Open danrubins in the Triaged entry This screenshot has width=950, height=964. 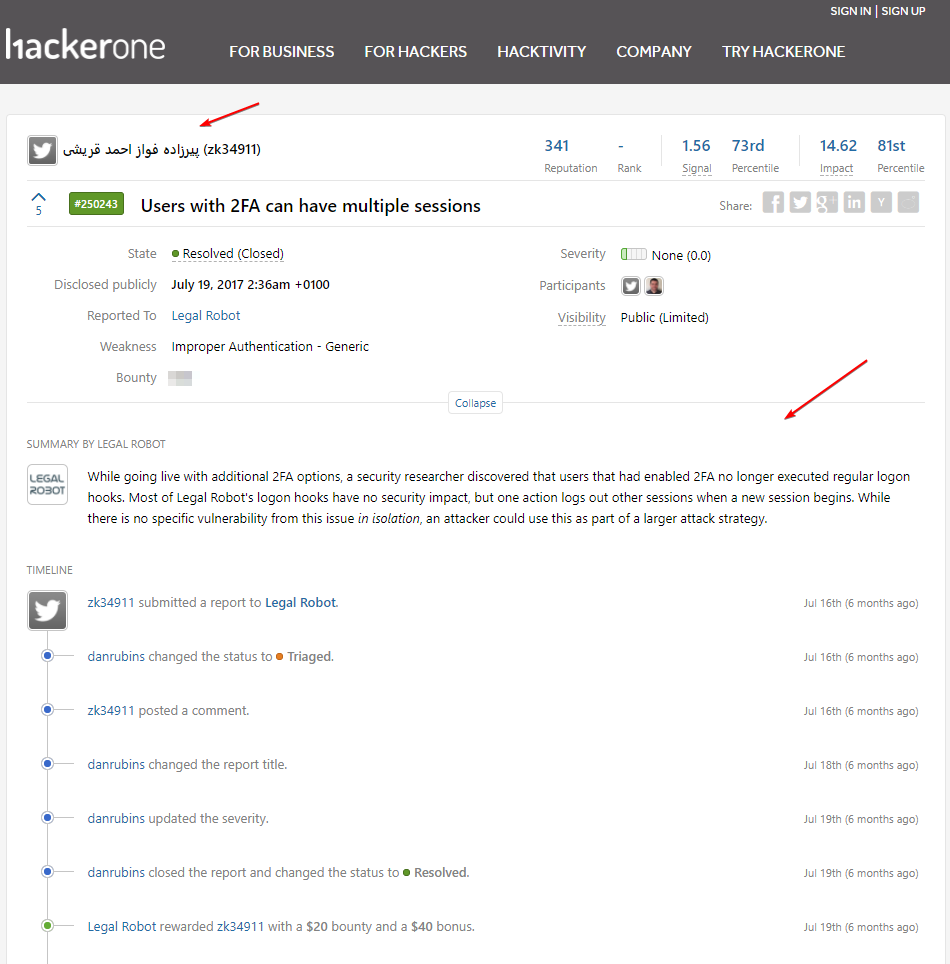116,657
